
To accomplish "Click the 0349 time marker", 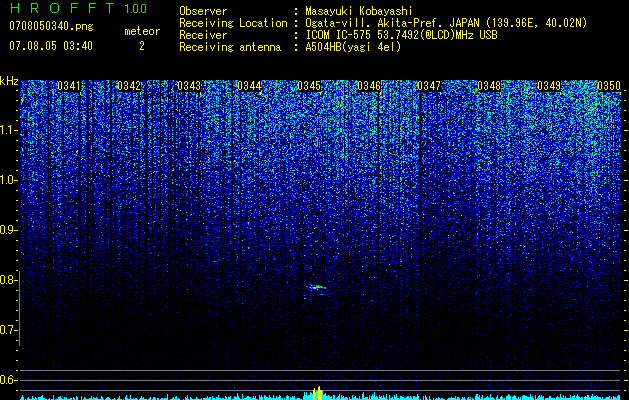I will 549,86.
